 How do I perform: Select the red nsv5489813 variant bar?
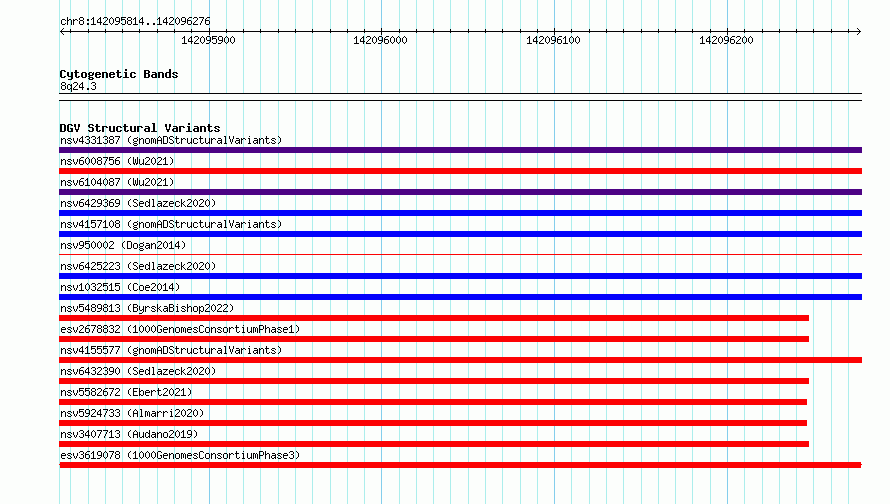click(434, 318)
